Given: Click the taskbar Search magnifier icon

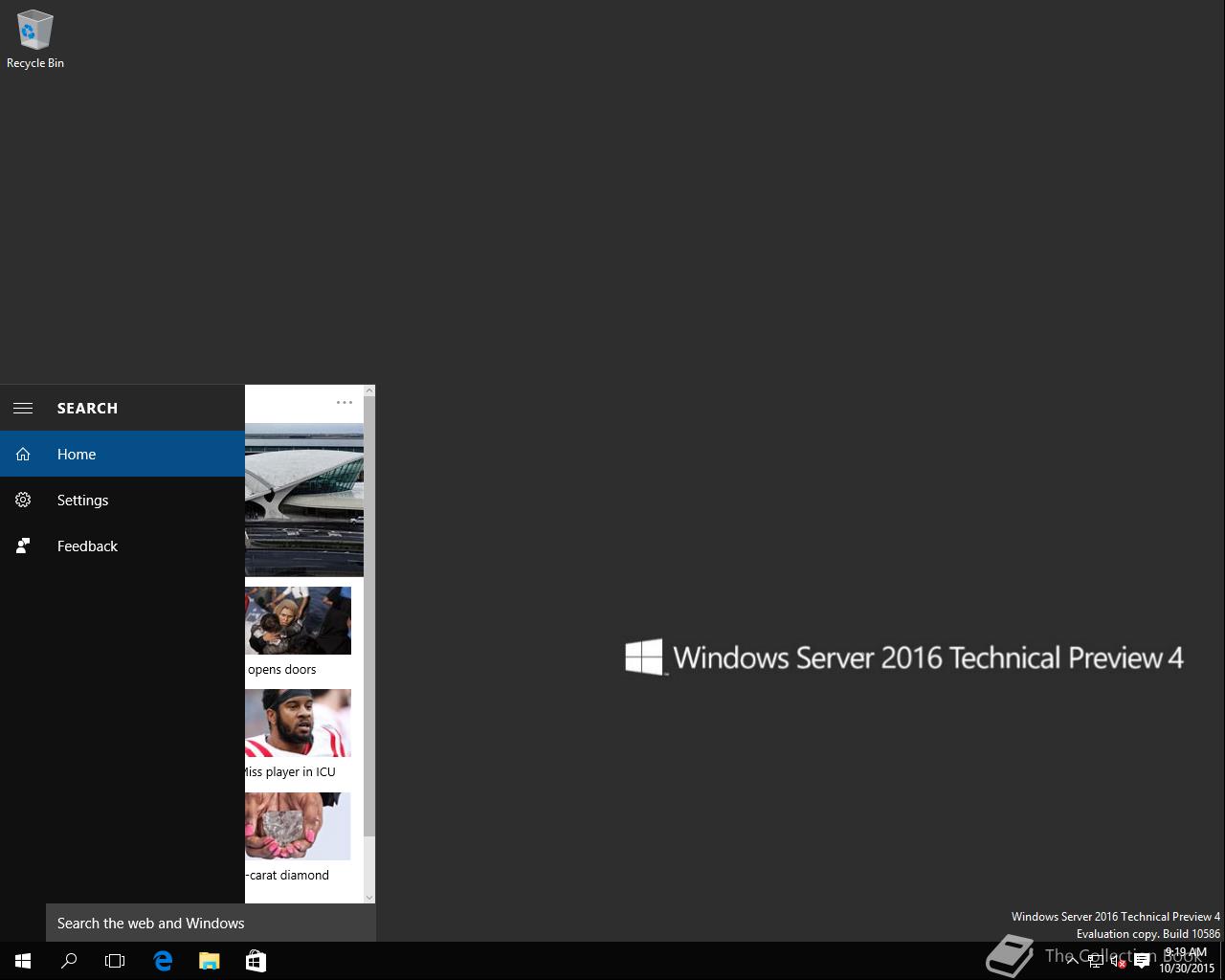Looking at the screenshot, I should point(69,961).
